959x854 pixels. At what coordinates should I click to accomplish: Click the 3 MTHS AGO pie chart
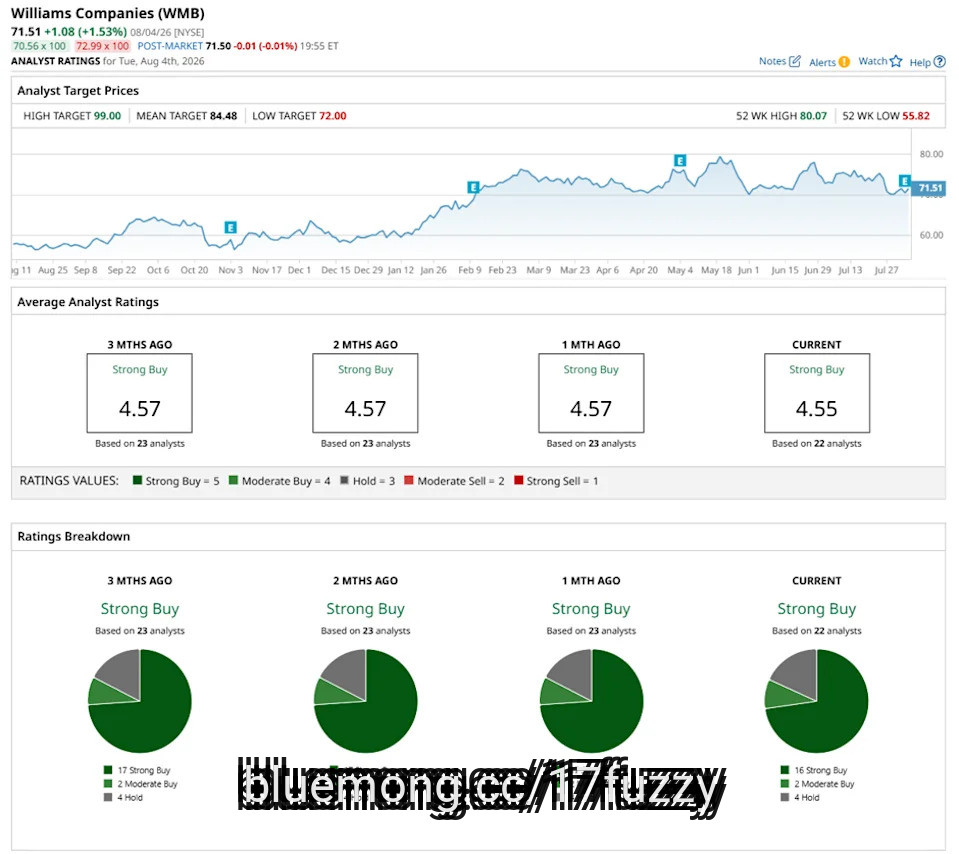click(140, 701)
